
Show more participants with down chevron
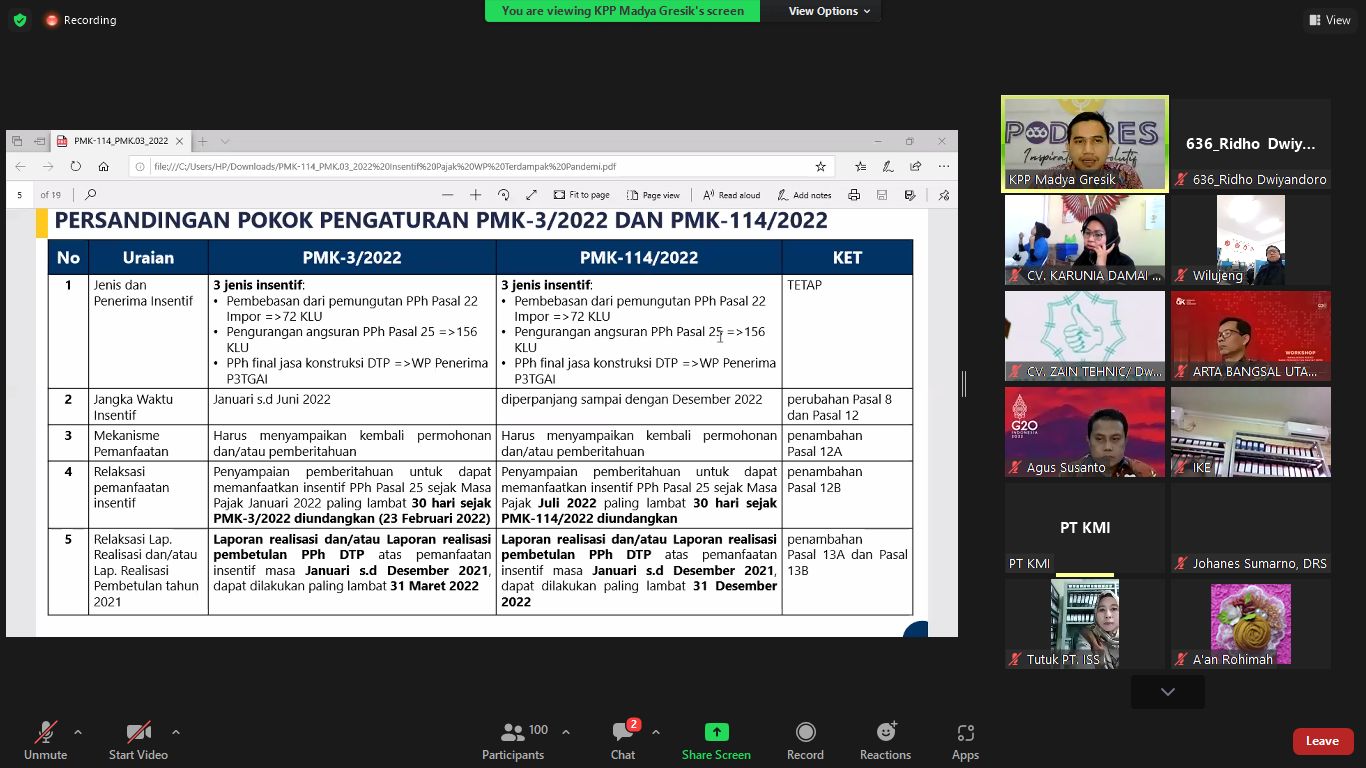click(x=1167, y=692)
